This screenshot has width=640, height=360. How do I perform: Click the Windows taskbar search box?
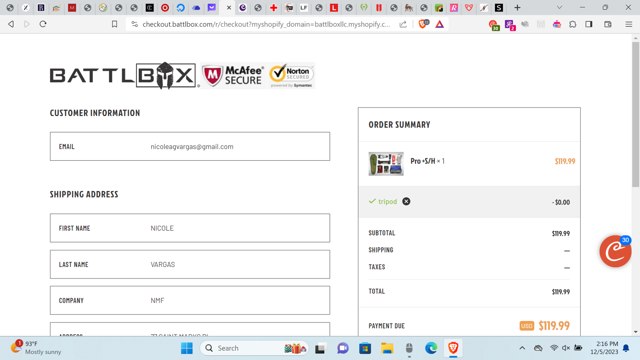(x=254, y=348)
